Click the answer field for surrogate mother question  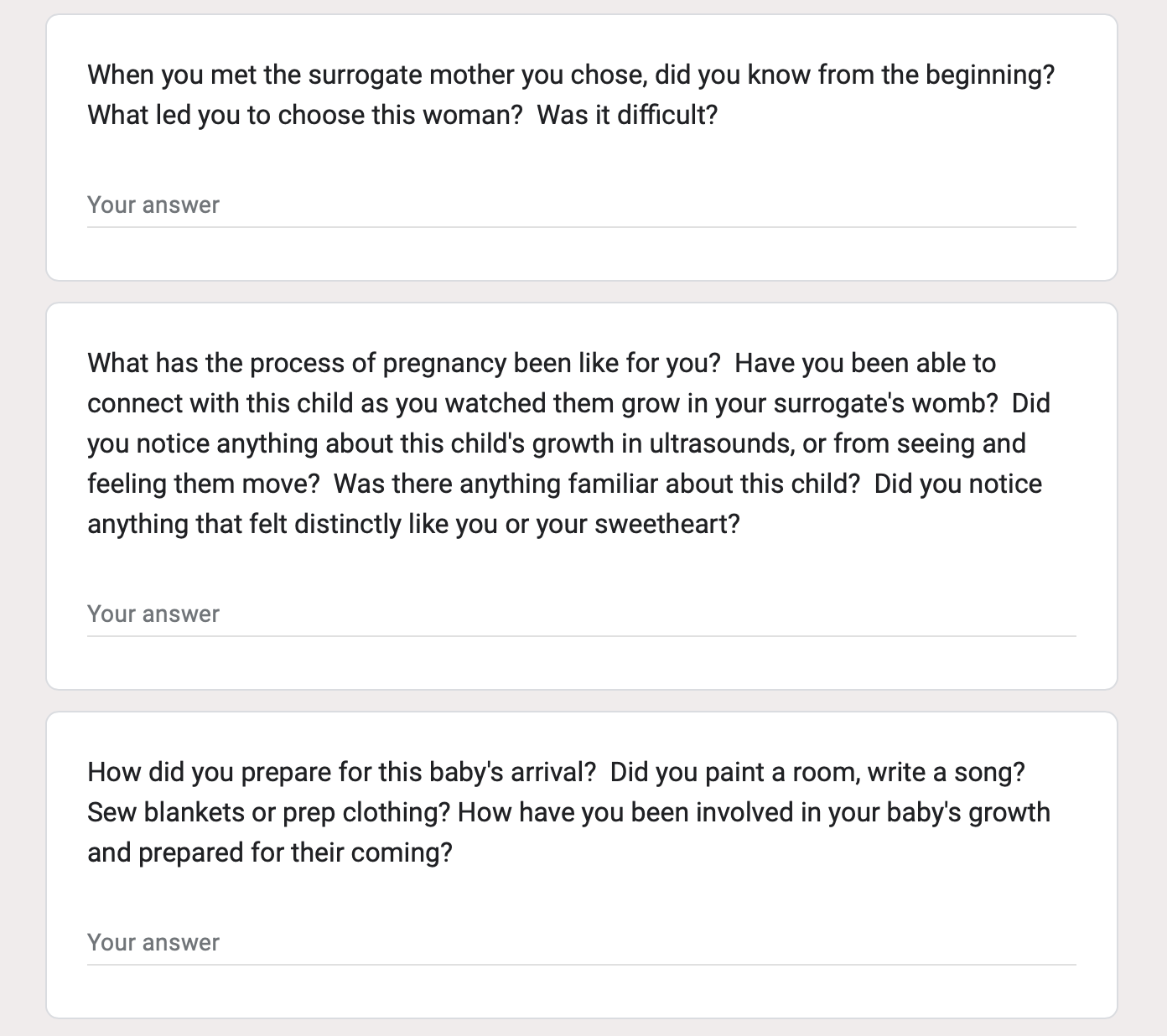coord(580,205)
